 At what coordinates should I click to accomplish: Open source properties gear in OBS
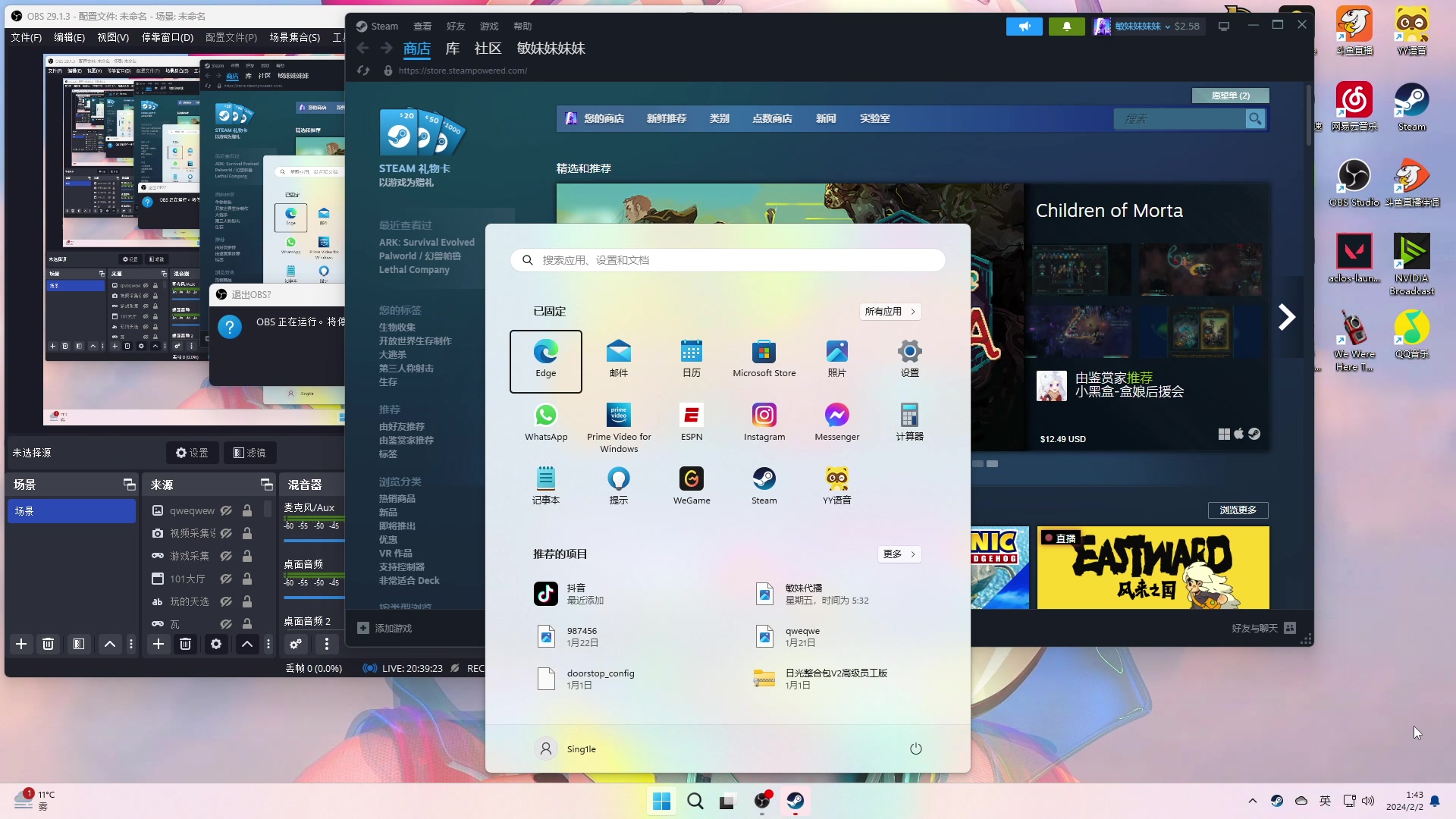[x=216, y=644]
